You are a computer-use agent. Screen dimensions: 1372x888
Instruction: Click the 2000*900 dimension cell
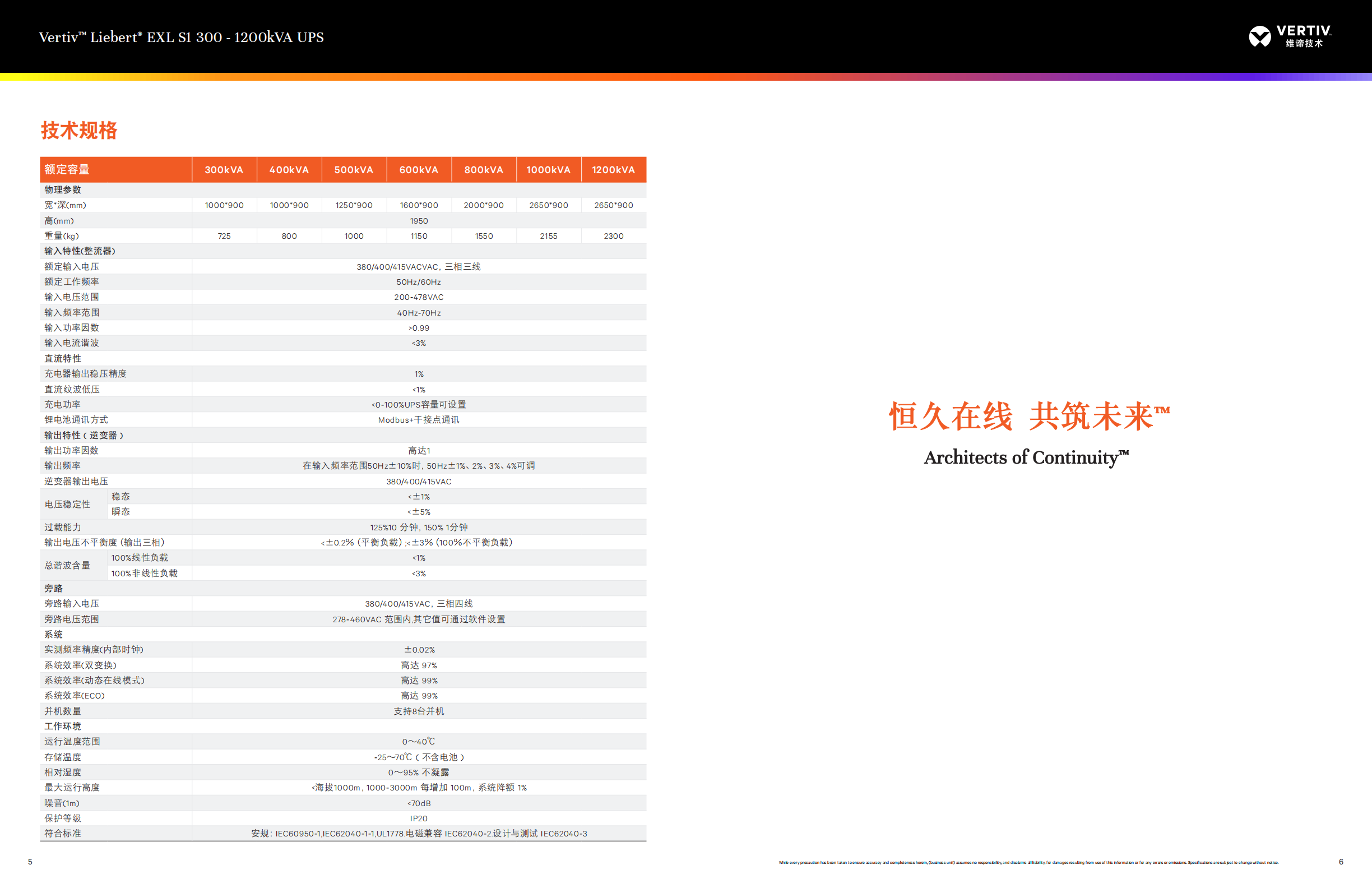484,205
